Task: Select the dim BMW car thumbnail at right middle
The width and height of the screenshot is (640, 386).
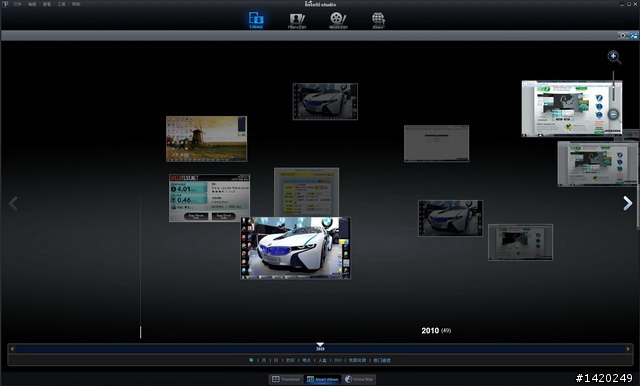Action: point(451,218)
